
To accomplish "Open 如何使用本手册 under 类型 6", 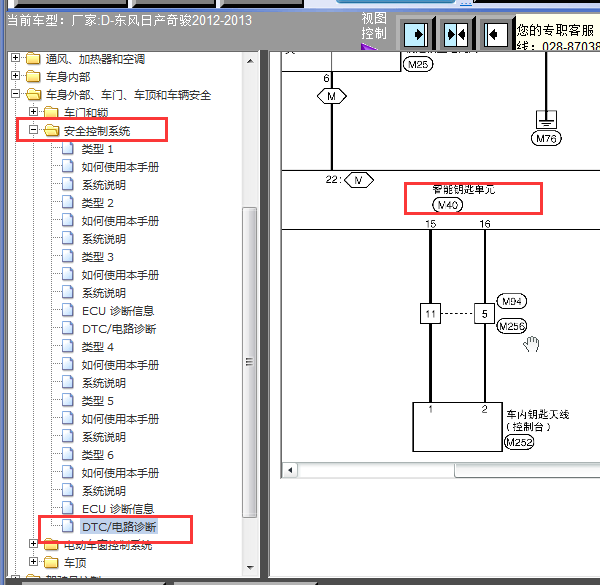I will (120, 473).
